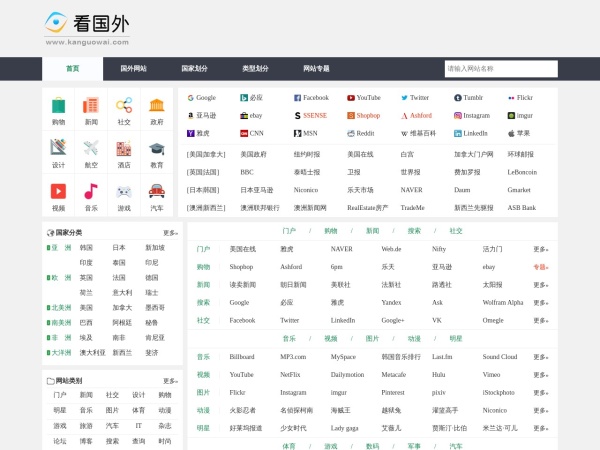Open the 类型划分 navigation tab
Viewport: 600px width, 450px height.
click(255, 69)
